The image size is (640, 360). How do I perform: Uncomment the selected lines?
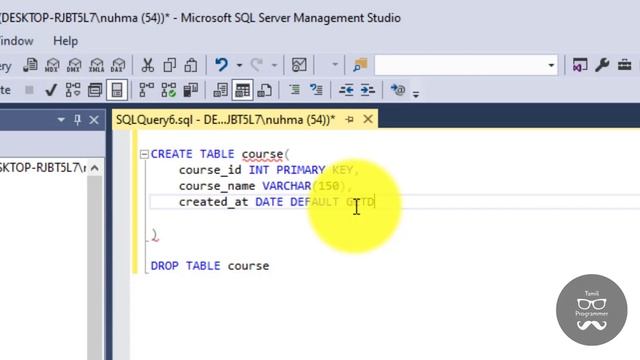(316, 90)
